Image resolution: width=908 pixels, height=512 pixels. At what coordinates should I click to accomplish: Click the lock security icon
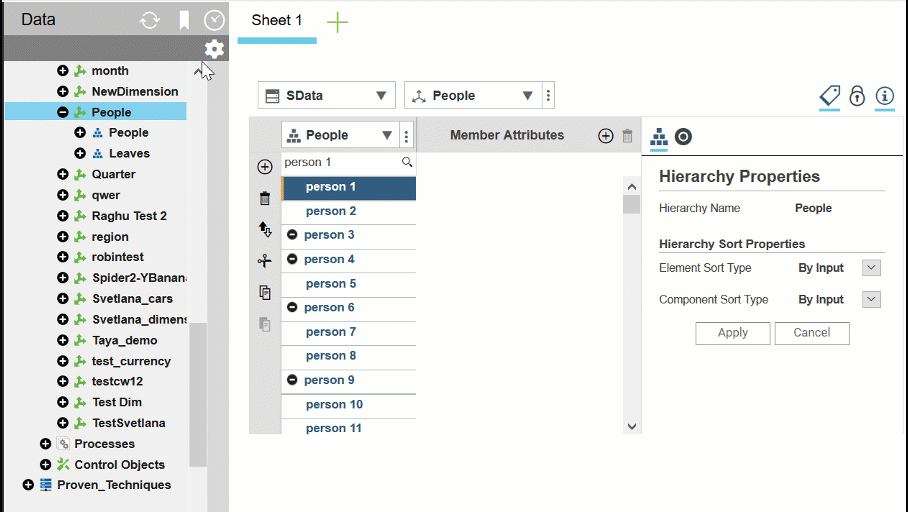pos(857,96)
